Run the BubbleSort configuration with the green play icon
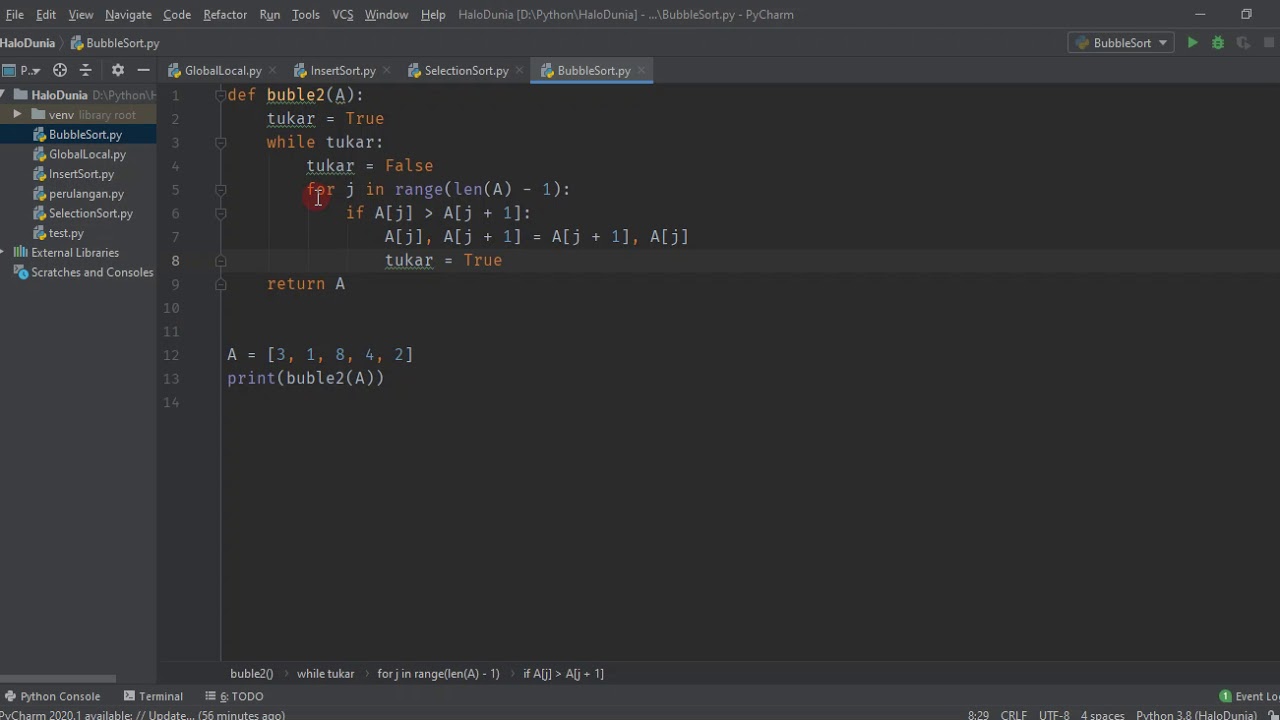The width and height of the screenshot is (1280, 720). [x=1192, y=43]
